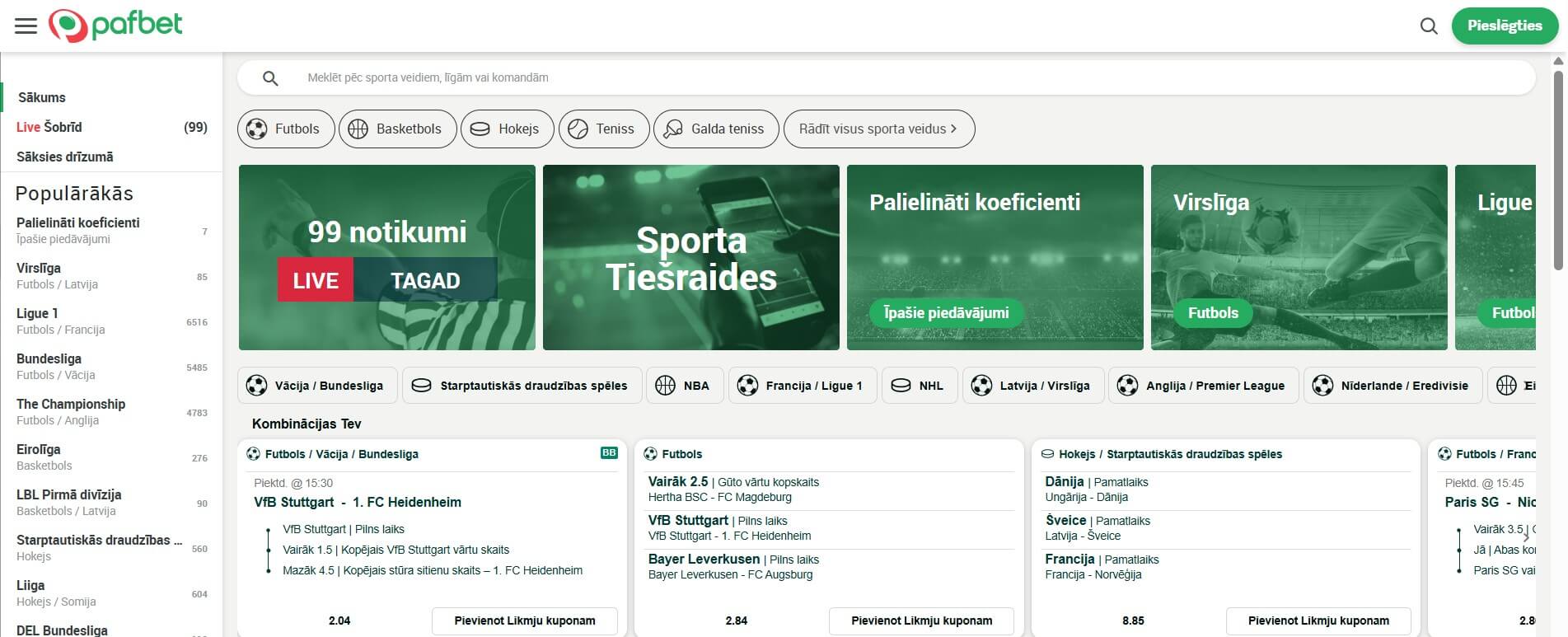Click Vairāk 2.5 Hertha BSC selection

[x=831, y=489]
